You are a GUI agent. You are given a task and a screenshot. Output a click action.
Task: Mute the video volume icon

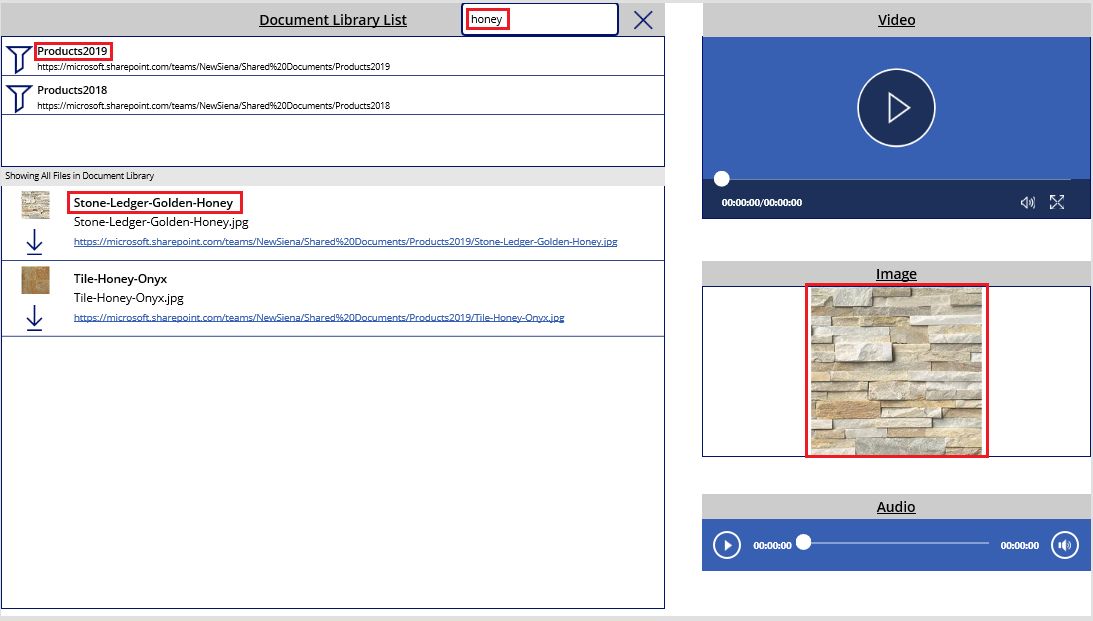point(1027,202)
